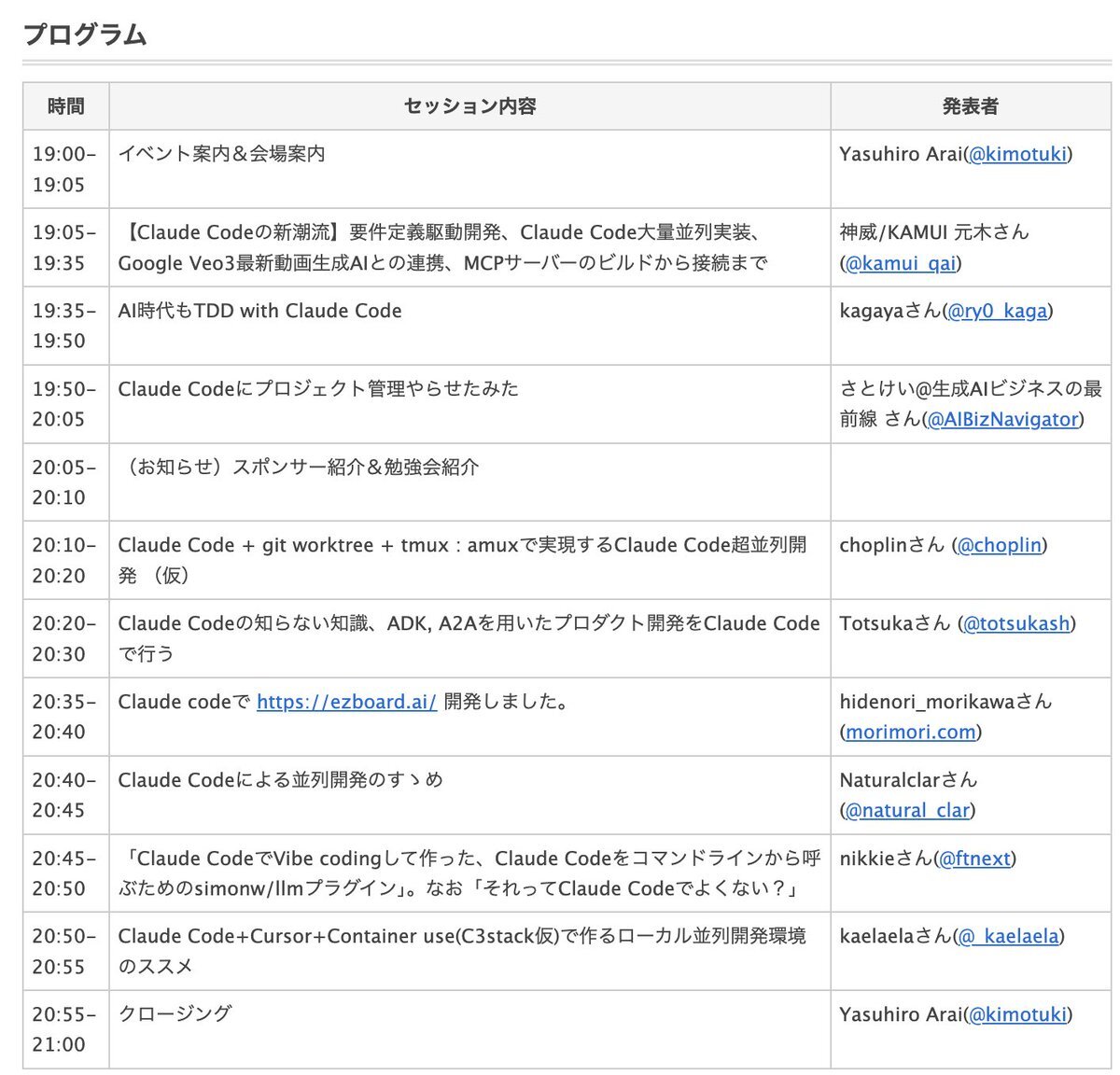
Task: Select the クロージング session text
Action: coord(175,1014)
